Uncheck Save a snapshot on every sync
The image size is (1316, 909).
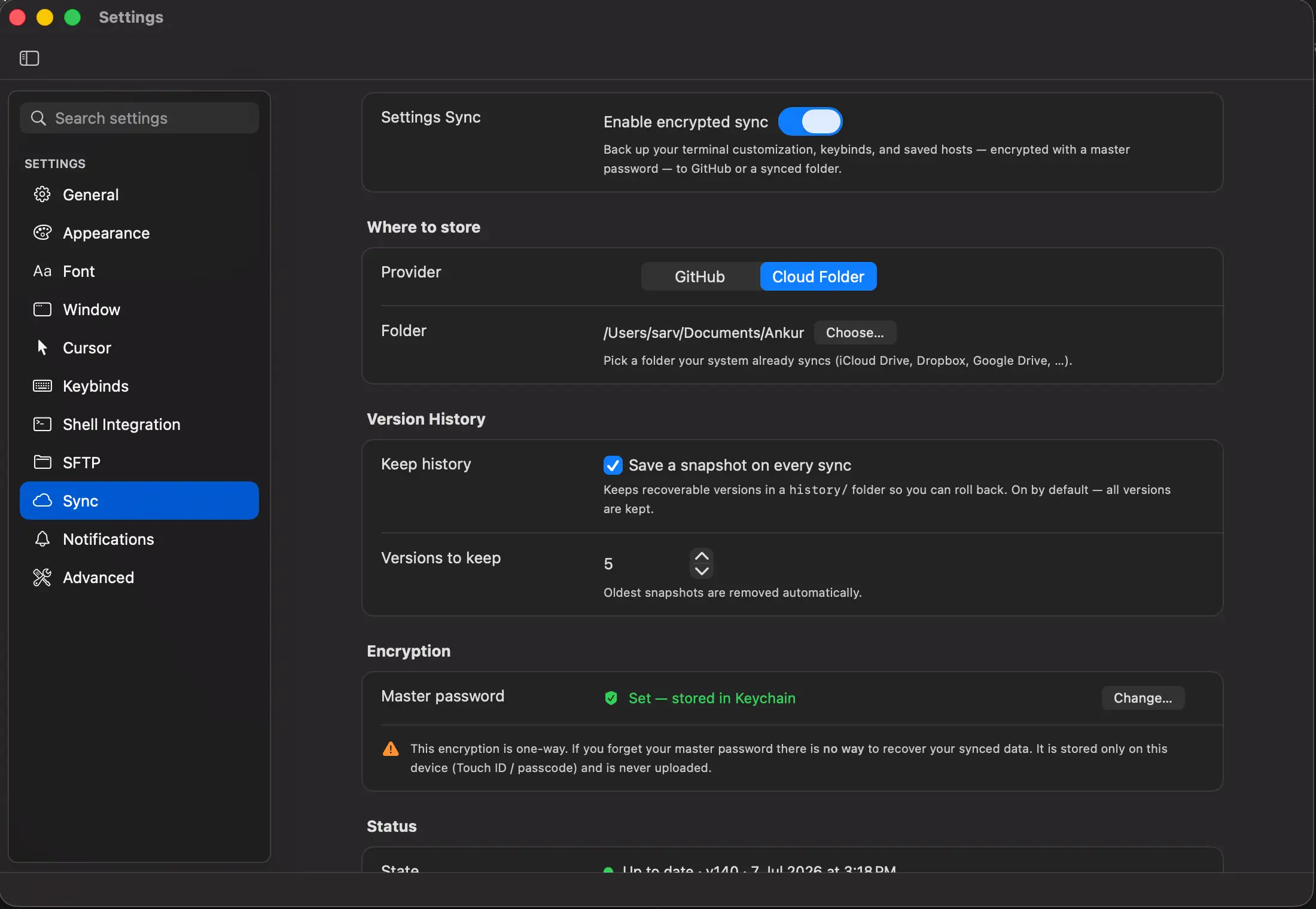click(x=613, y=465)
